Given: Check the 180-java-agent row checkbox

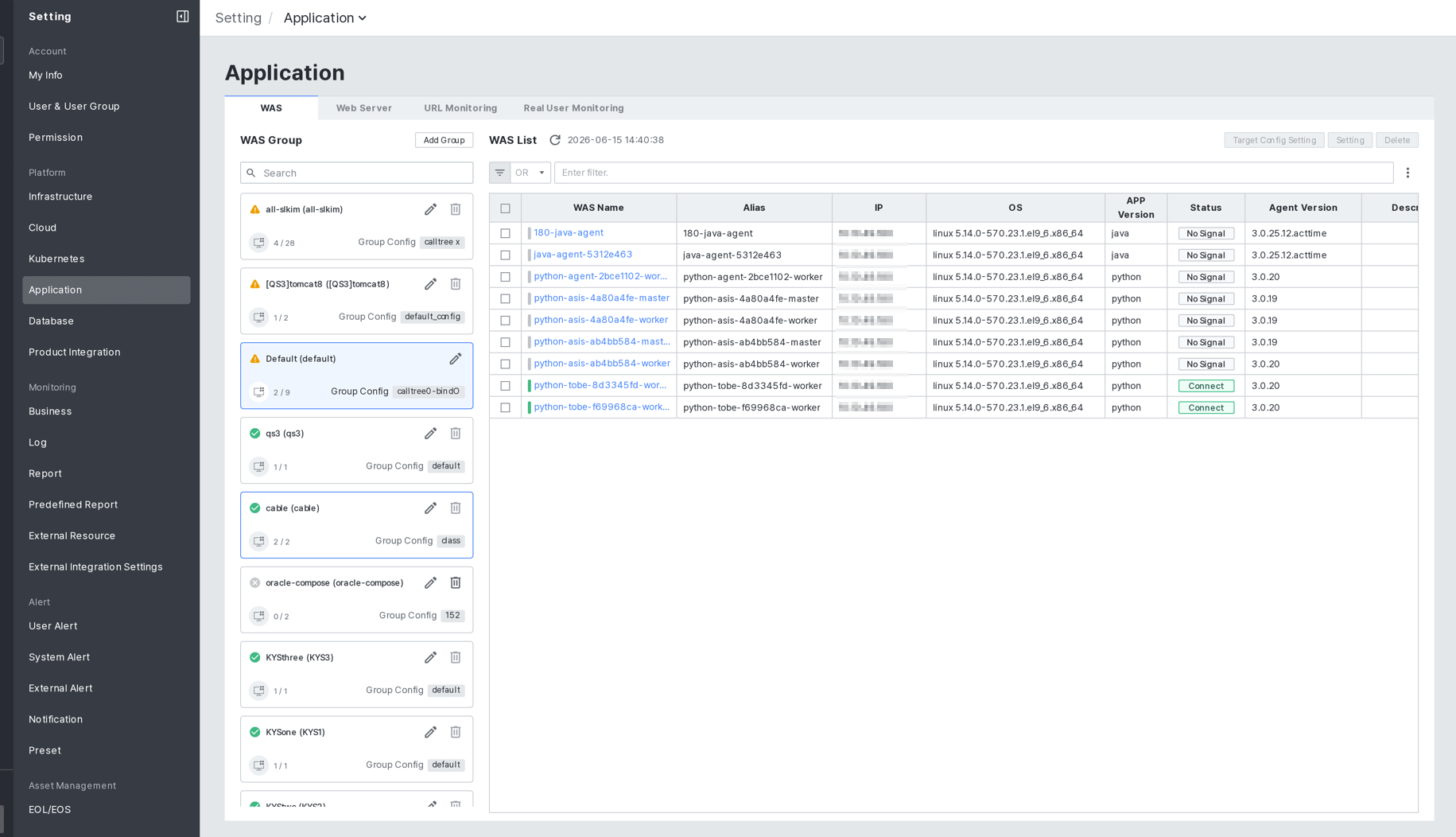Looking at the screenshot, I should click(505, 233).
